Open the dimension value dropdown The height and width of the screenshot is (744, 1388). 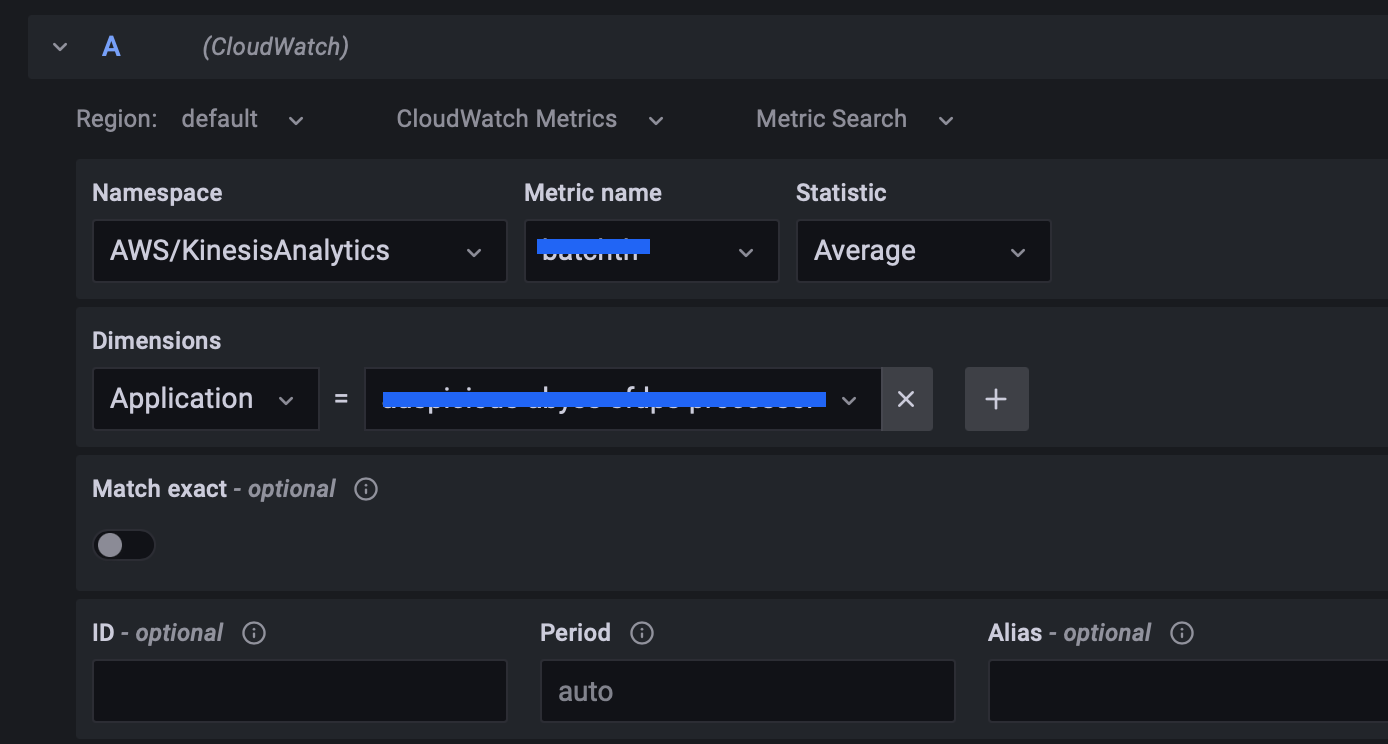(x=620, y=399)
